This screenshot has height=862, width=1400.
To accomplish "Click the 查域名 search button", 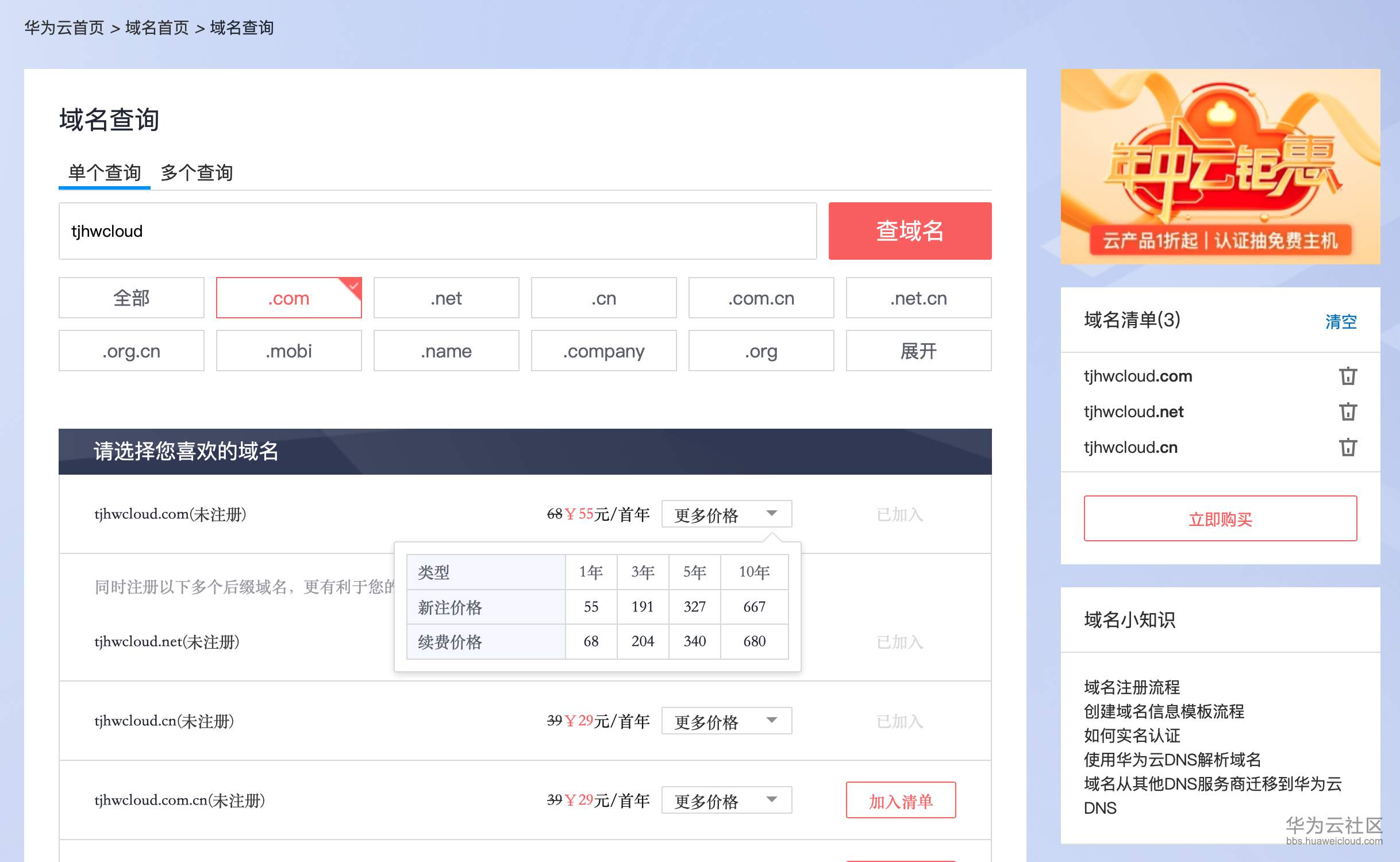I will coord(909,230).
